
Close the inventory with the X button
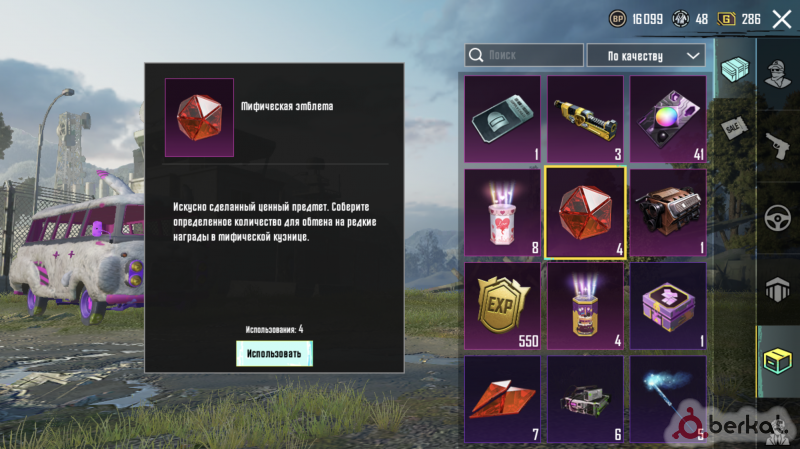coord(782,19)
